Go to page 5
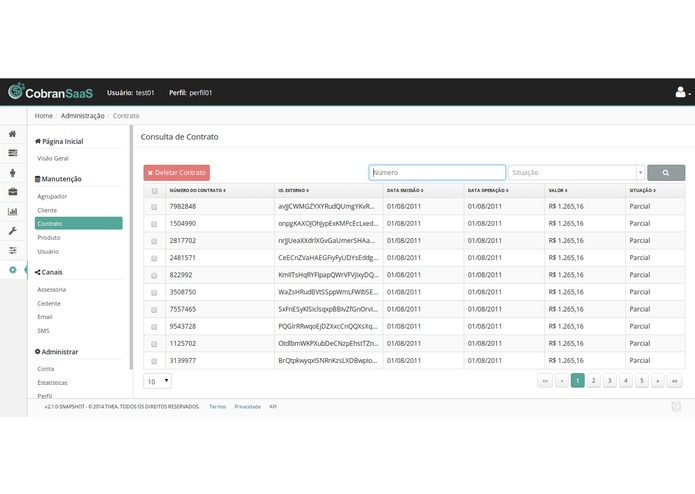The width and height of the screenshot is (695, 494). [x=641, y=381]
